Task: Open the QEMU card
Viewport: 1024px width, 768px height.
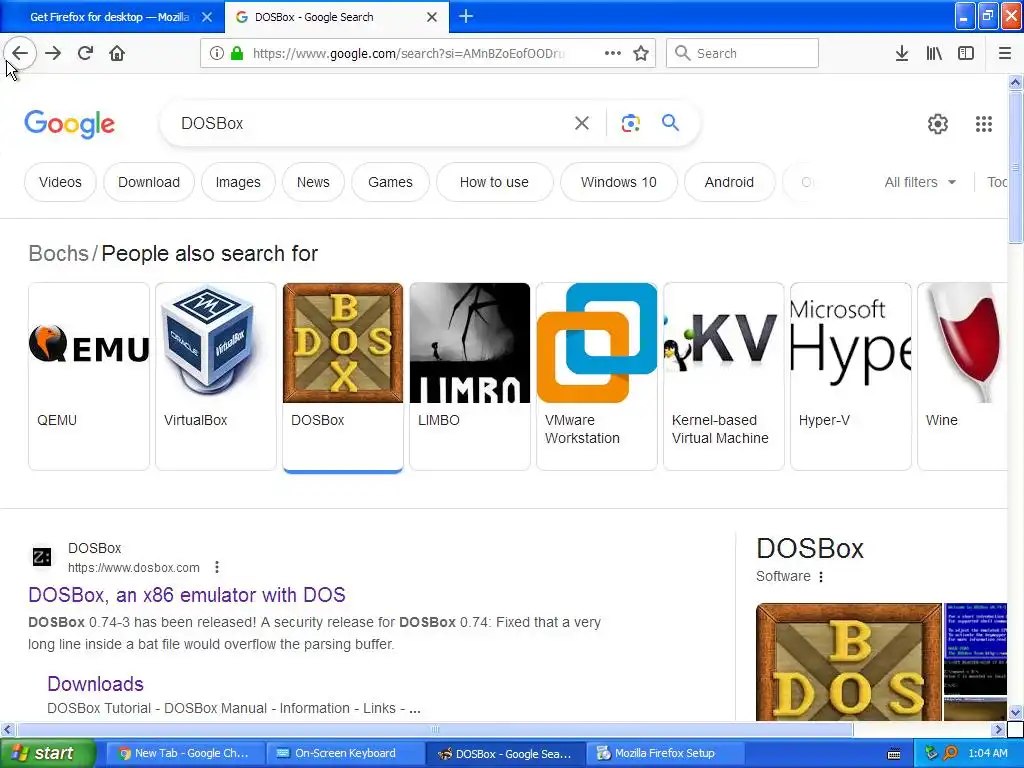Action: pos(89,376)
